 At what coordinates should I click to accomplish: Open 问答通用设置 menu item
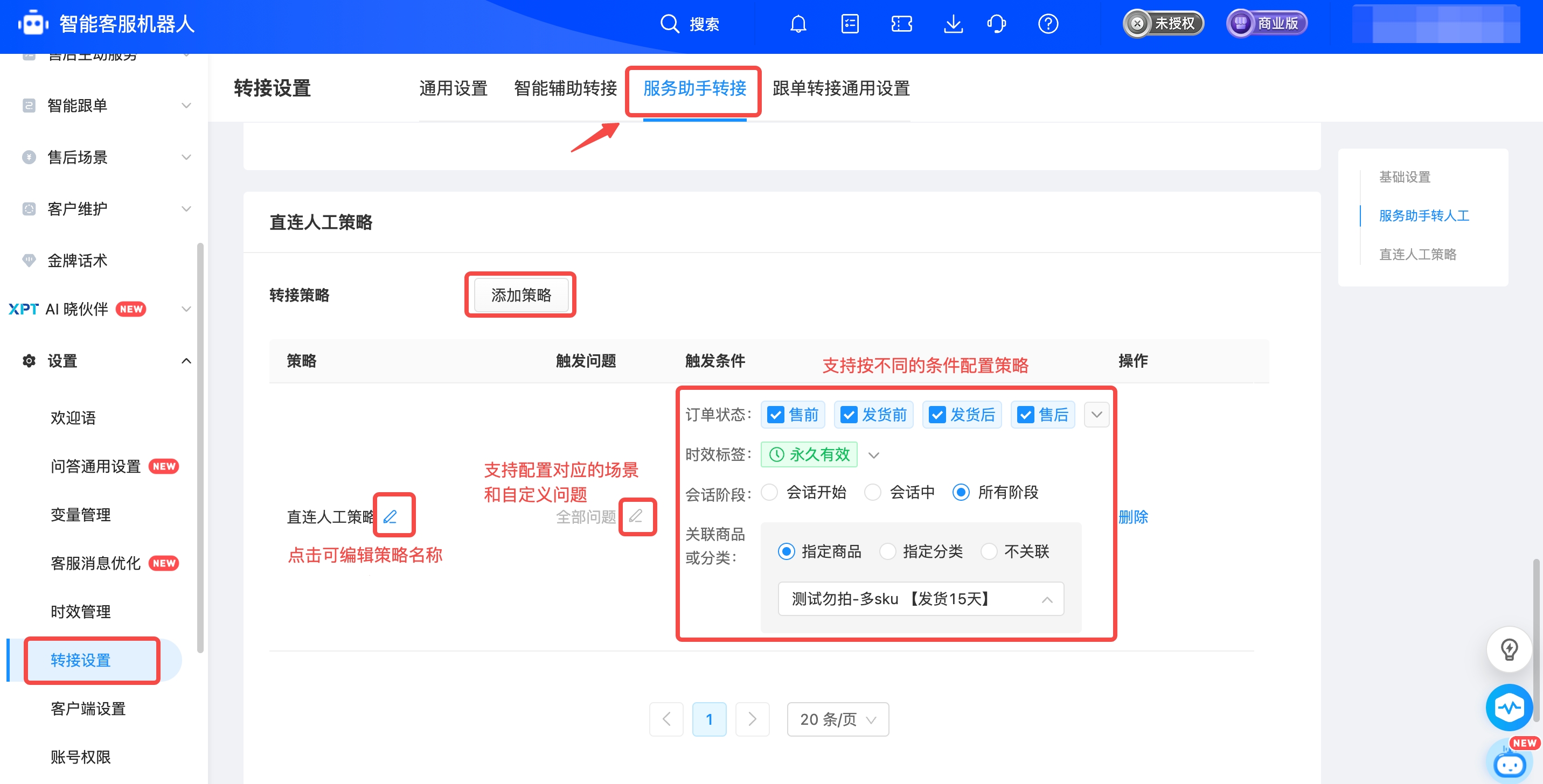96,466
